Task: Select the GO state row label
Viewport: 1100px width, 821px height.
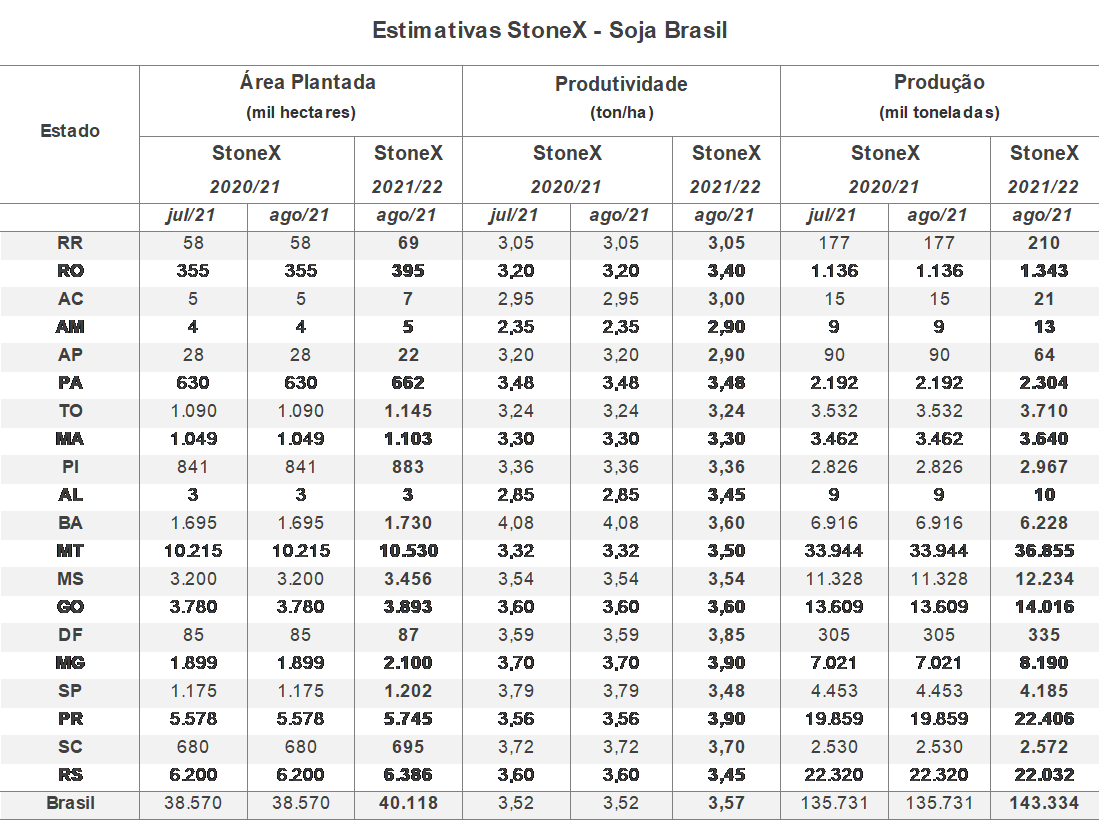Action: (69, 607)
